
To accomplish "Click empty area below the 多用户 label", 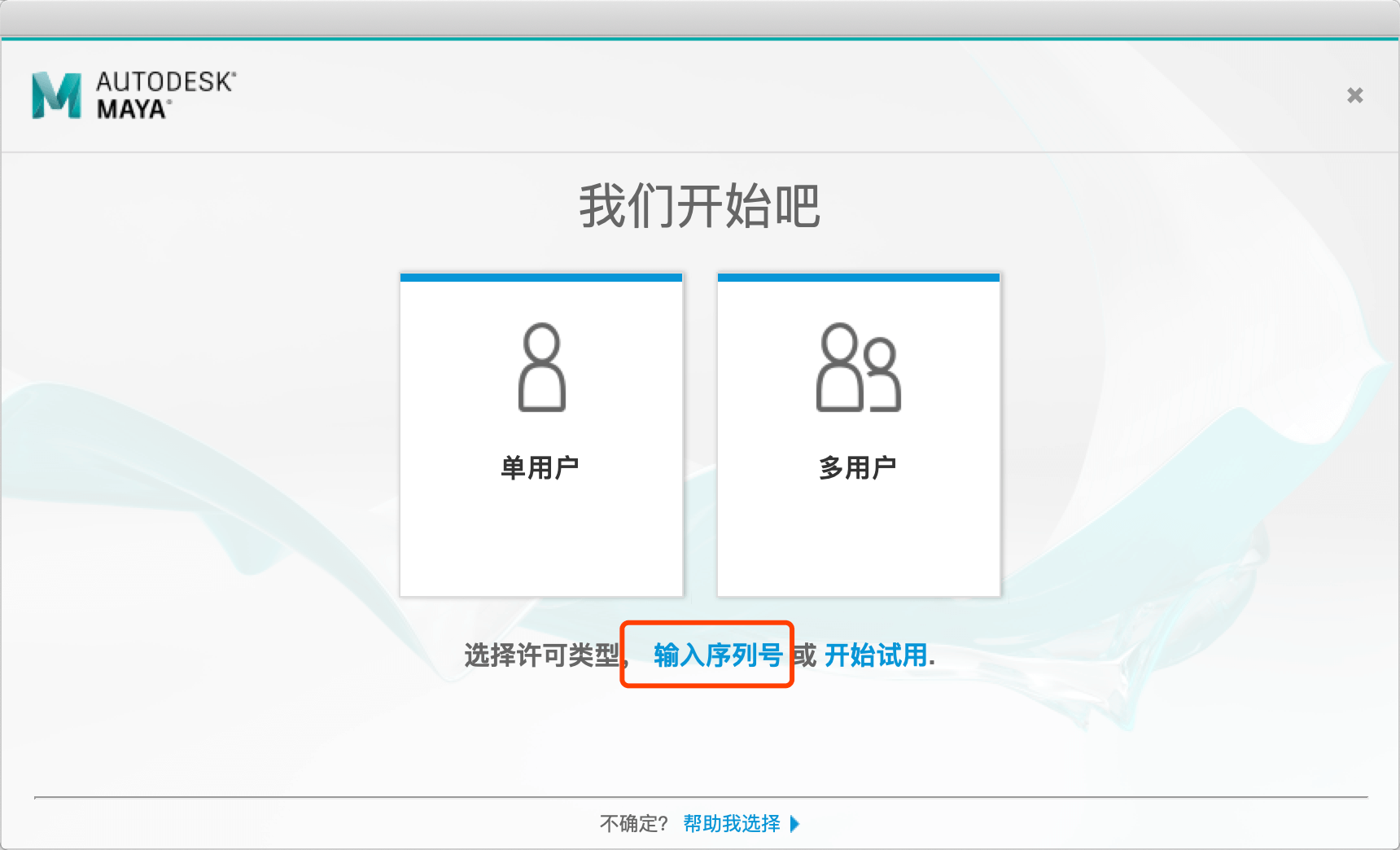I will [x=858, y=537].
